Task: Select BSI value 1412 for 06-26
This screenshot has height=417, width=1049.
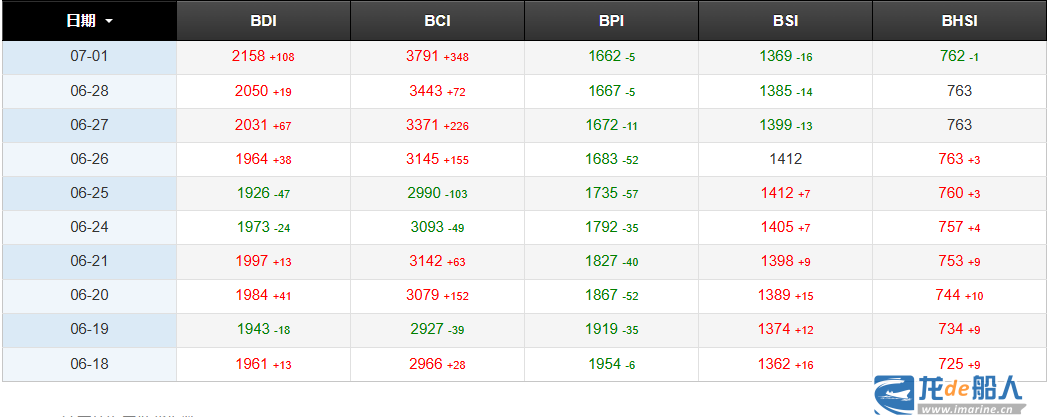Action: [785, 159]
